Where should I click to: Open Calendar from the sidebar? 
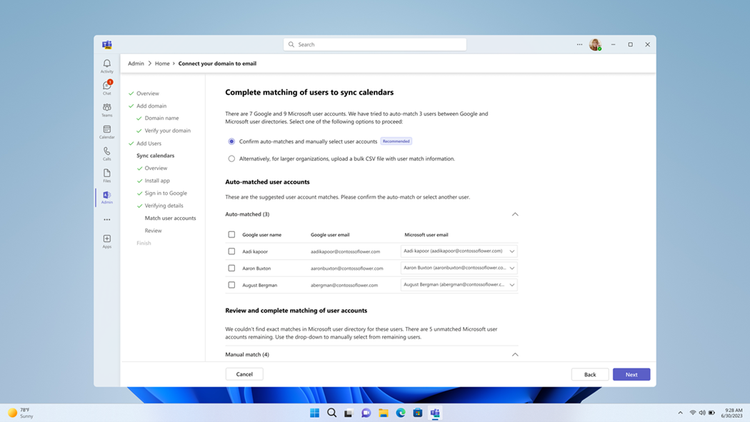(107, 132)
